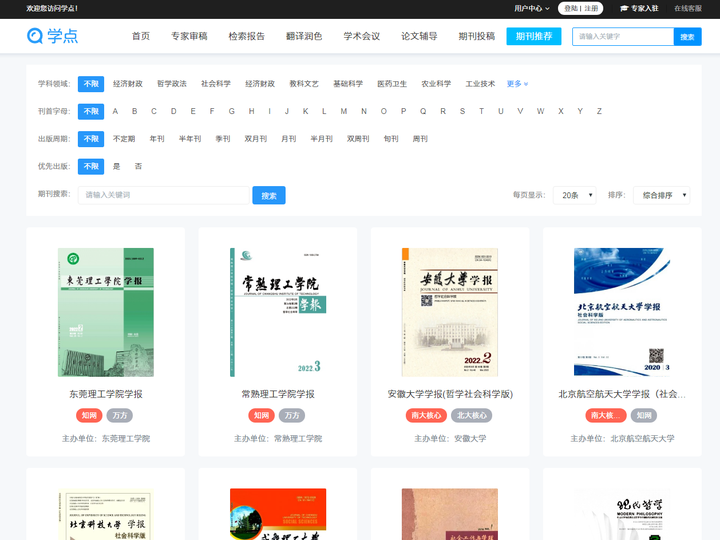Viewport: 720px width, 540px height.
Task: Select 否 for 优先出版
Action: [138, 166]
